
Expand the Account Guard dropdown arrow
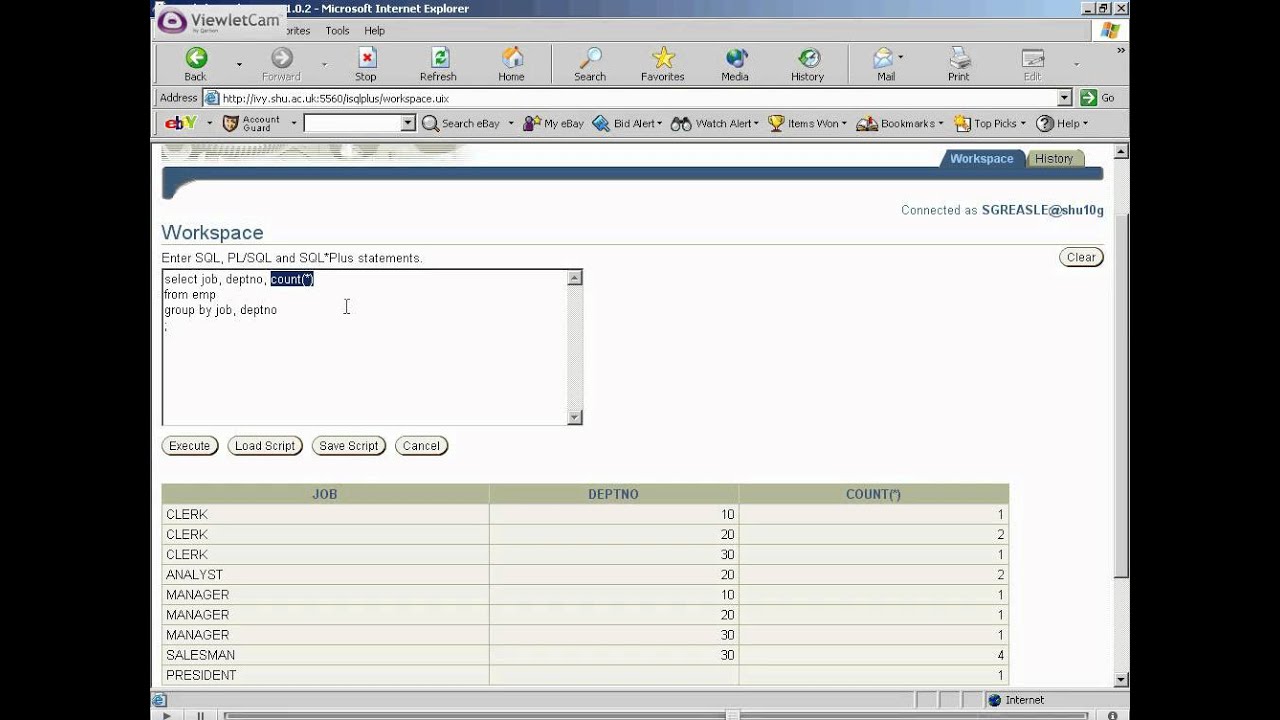click(x=294, y=124)
